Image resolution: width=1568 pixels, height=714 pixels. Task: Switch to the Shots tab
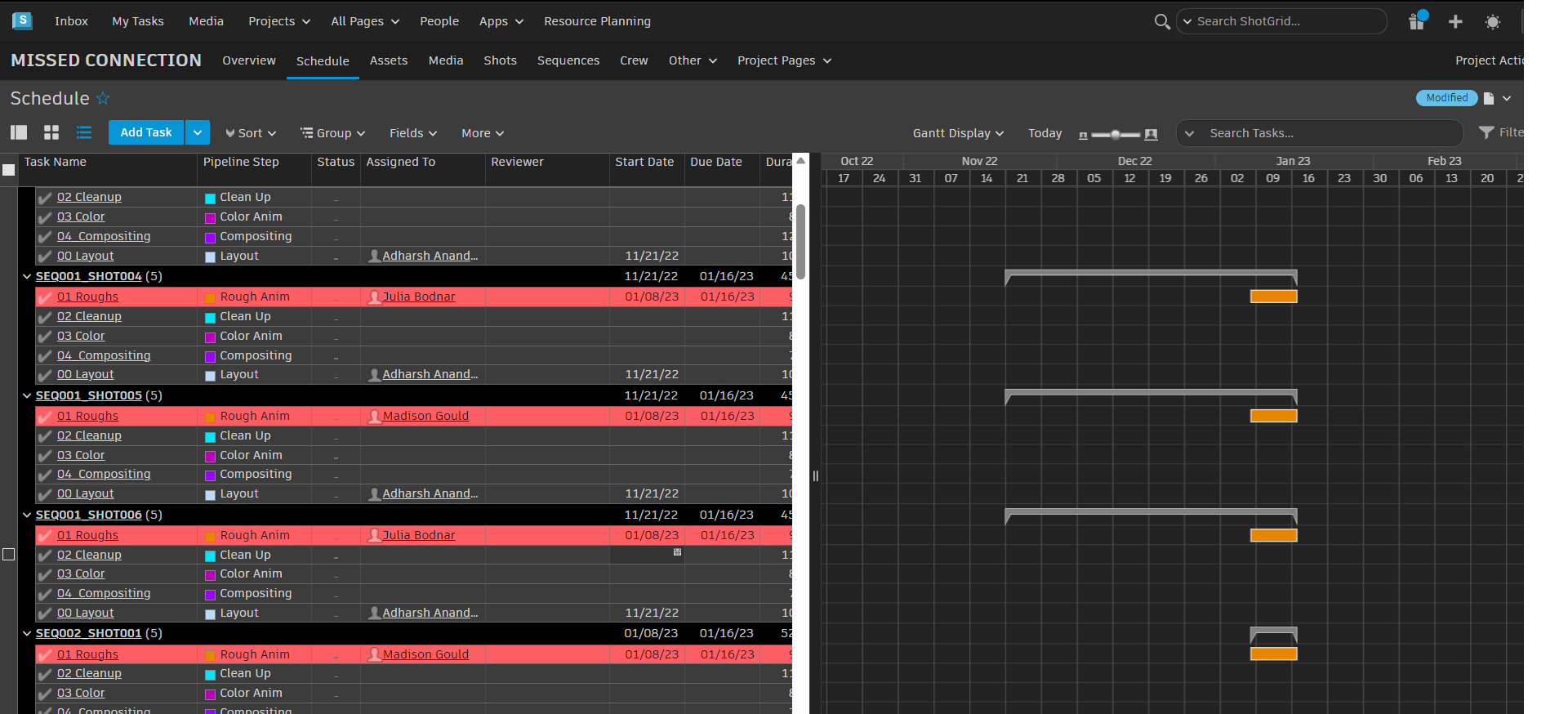point(500,60)
